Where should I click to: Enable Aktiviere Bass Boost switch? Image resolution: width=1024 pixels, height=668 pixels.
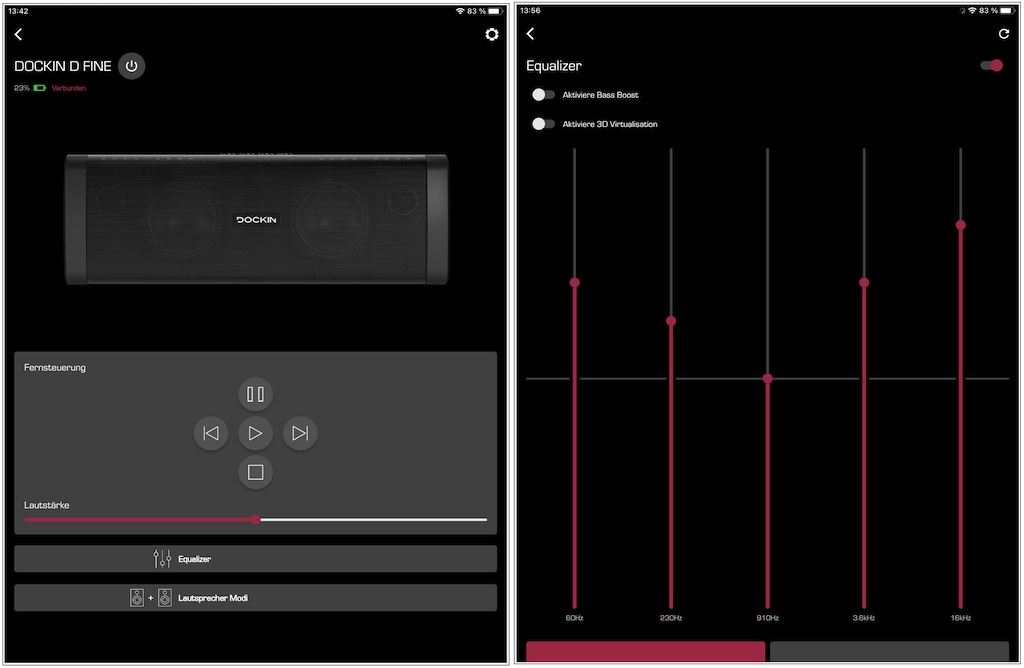point(543,95)
